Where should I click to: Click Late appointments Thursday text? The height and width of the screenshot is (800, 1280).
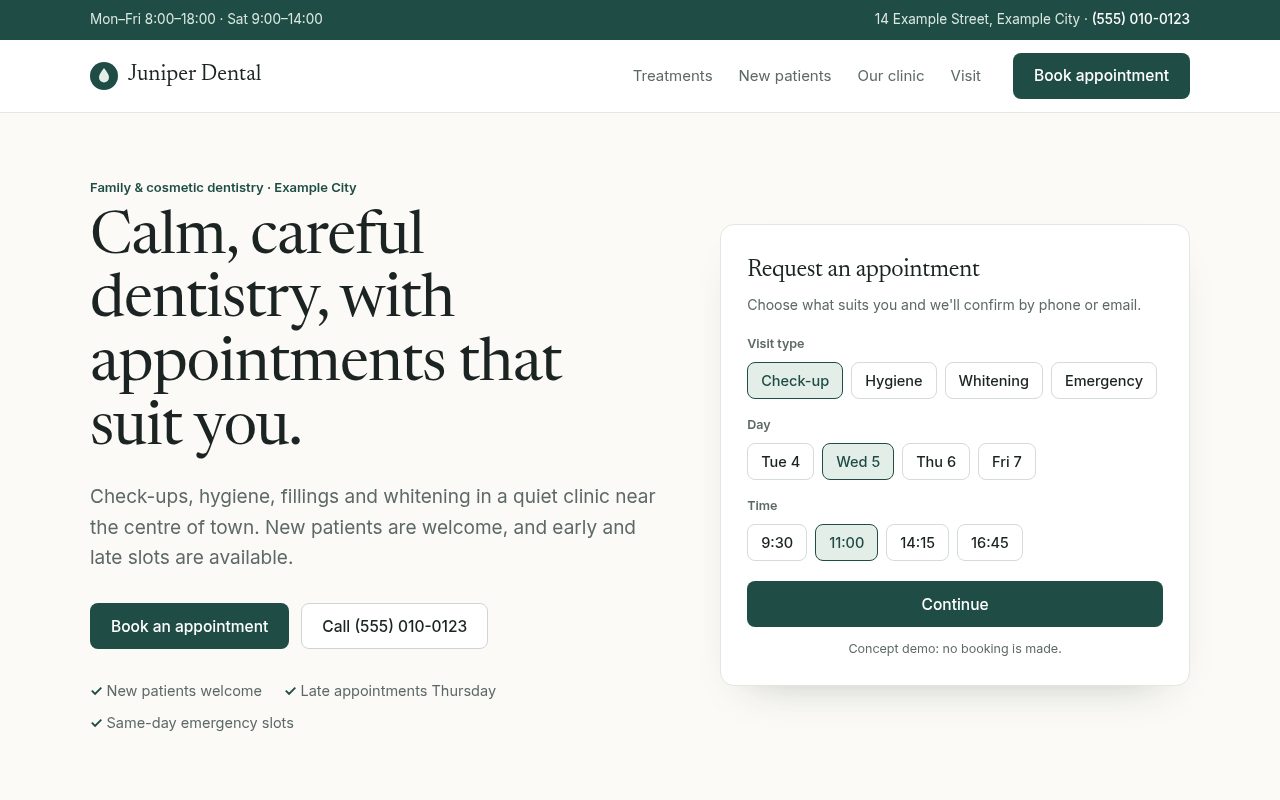[x=398, y=691]
